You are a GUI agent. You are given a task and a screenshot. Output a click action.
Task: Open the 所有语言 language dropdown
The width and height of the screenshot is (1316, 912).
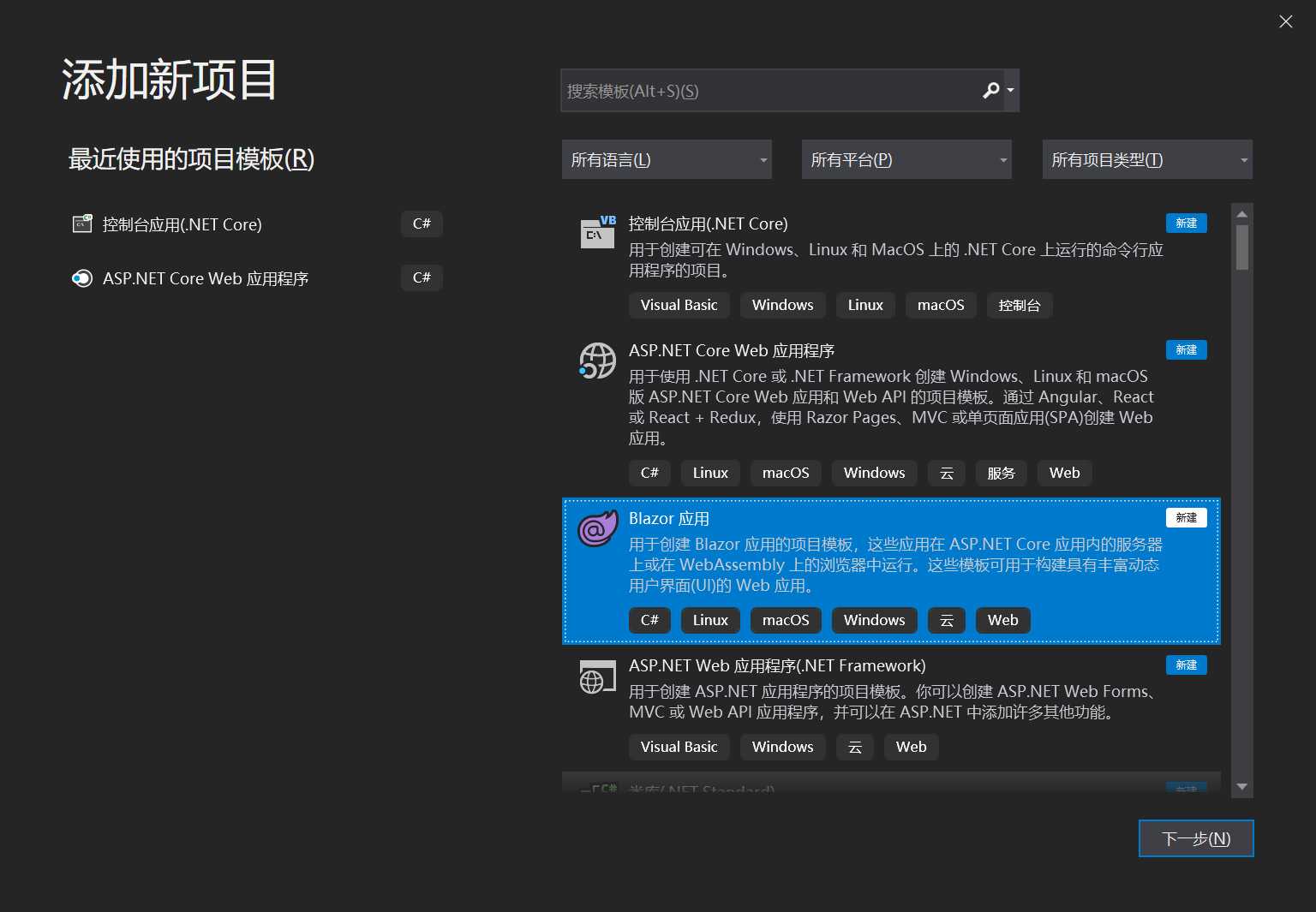[667, 159]
